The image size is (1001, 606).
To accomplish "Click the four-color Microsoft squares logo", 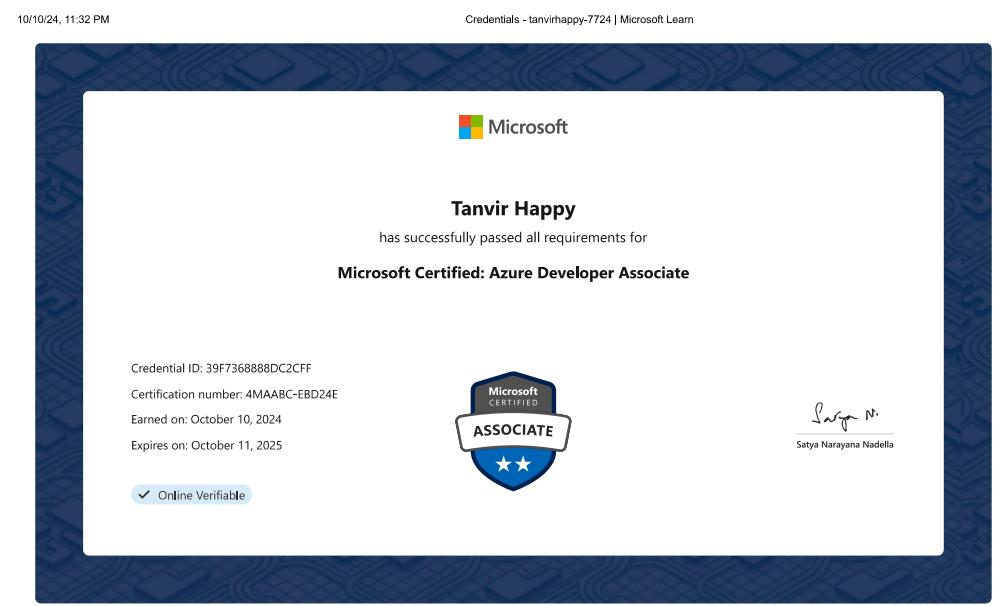I will click(x=470, y=127).
